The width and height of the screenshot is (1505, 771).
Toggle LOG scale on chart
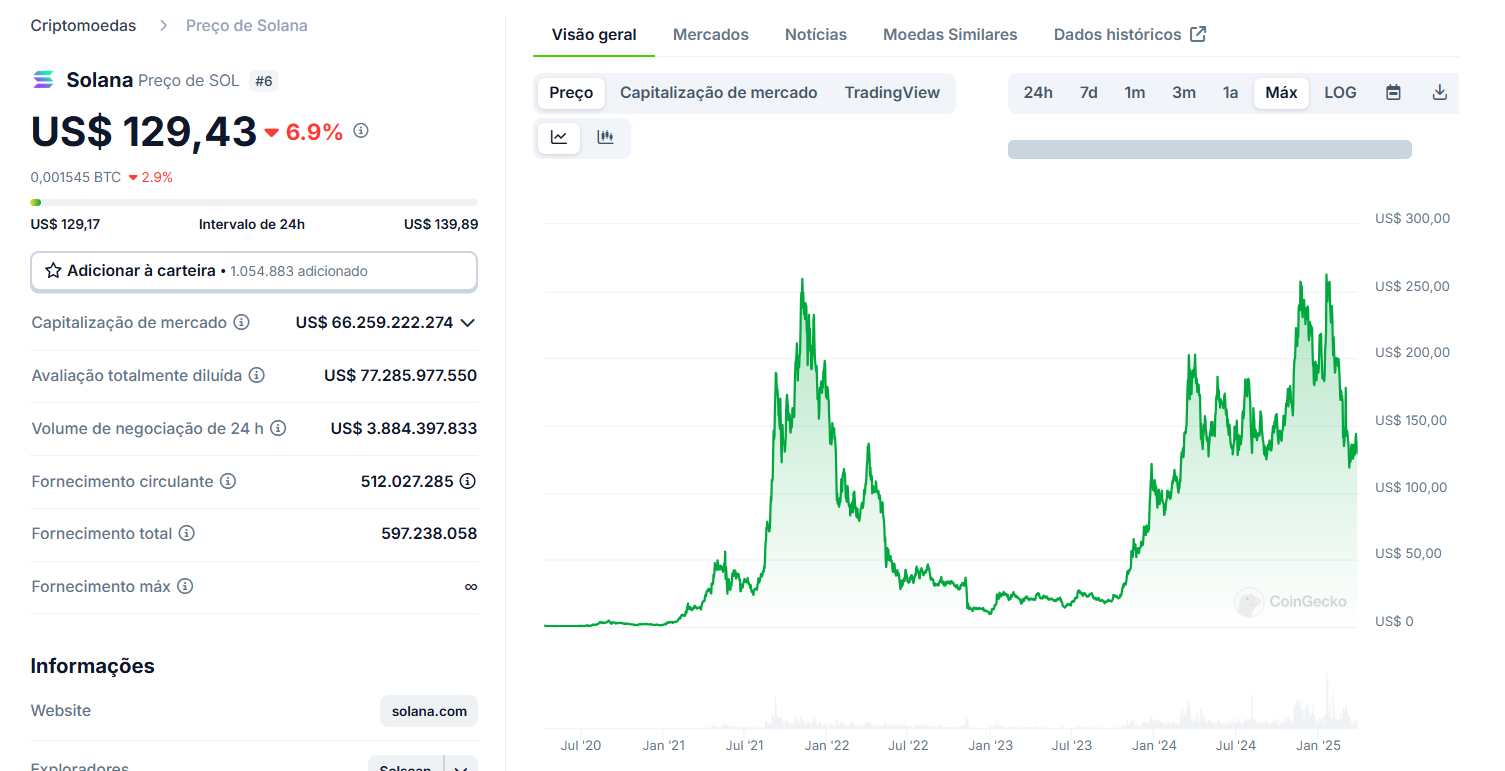tap(1340, 93)
